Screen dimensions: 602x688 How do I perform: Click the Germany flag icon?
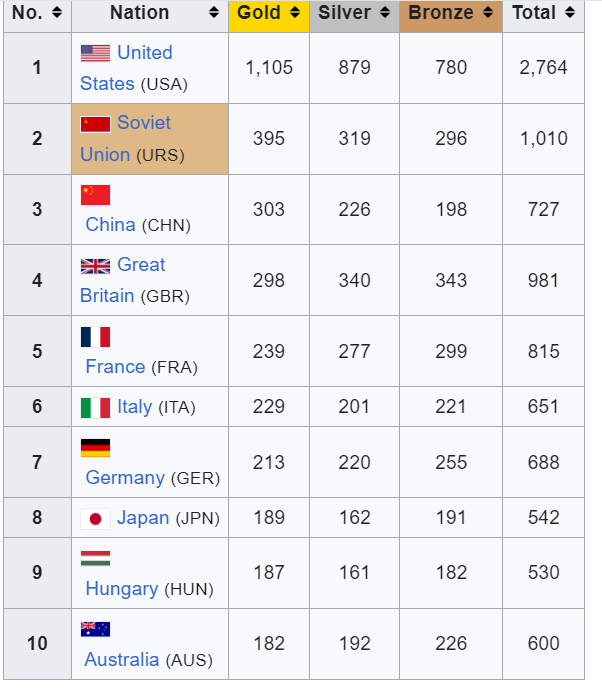click(x=95, y=448)
